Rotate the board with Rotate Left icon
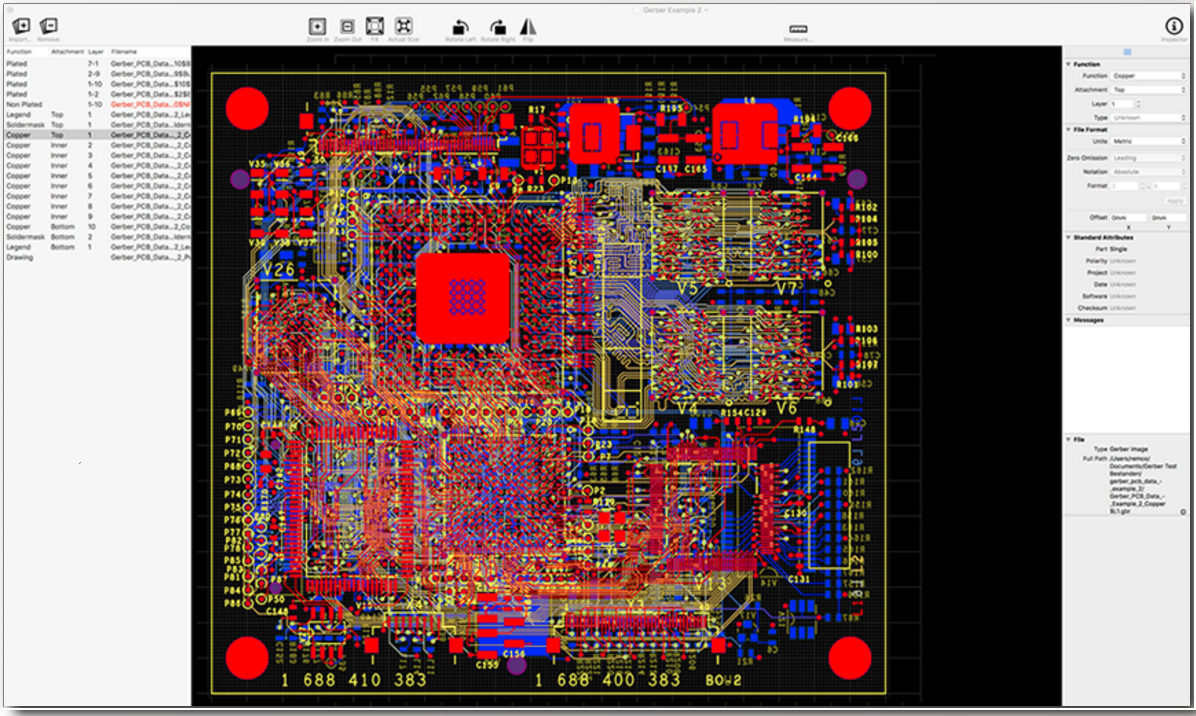This screenshot has width=1196, height=716. [x=460, y=27]
